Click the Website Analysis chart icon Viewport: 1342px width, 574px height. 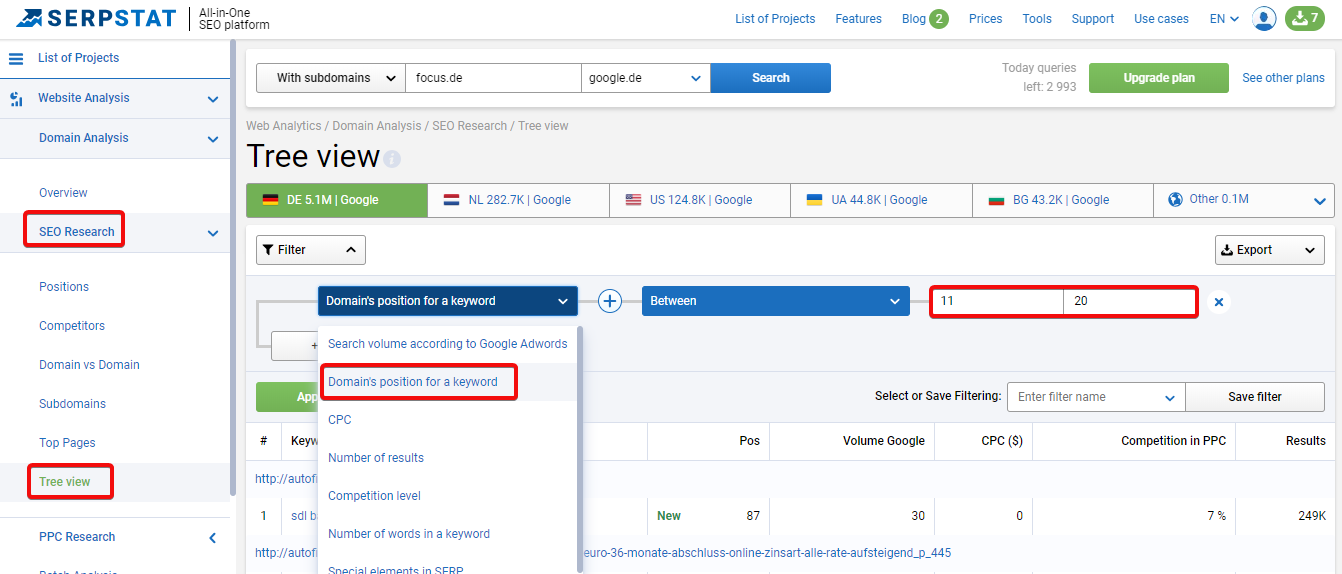click(x=16, y=99)
